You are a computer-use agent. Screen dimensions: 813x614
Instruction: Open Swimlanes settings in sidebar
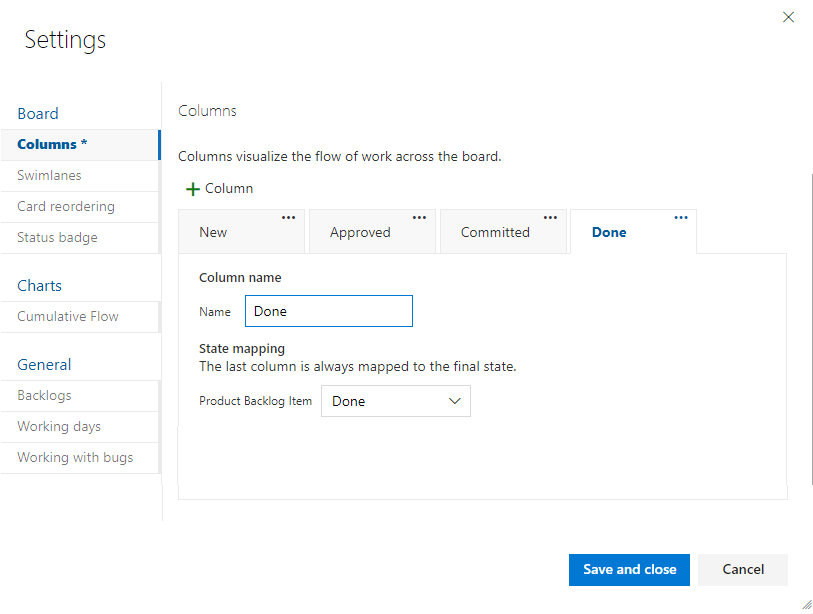click(50, 175)
